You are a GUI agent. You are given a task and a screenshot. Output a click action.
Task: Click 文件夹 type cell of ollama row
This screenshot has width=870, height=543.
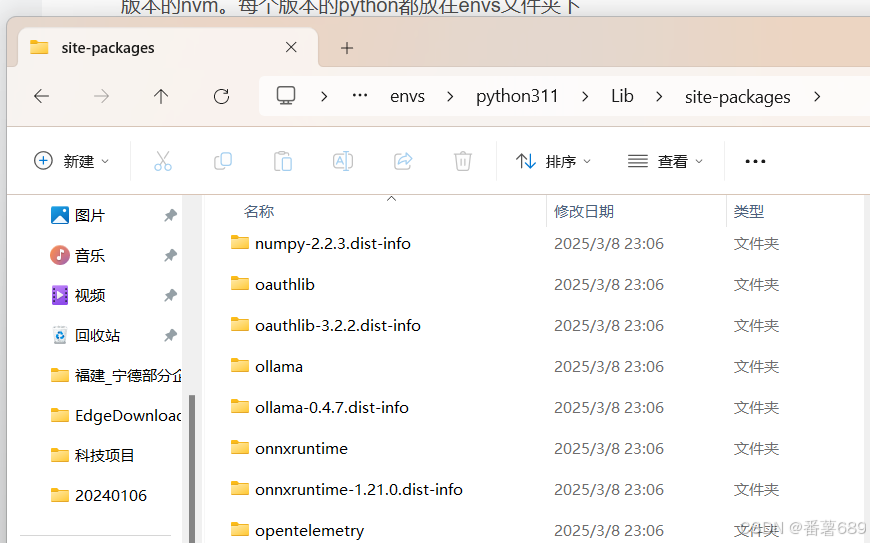point(756,367)
